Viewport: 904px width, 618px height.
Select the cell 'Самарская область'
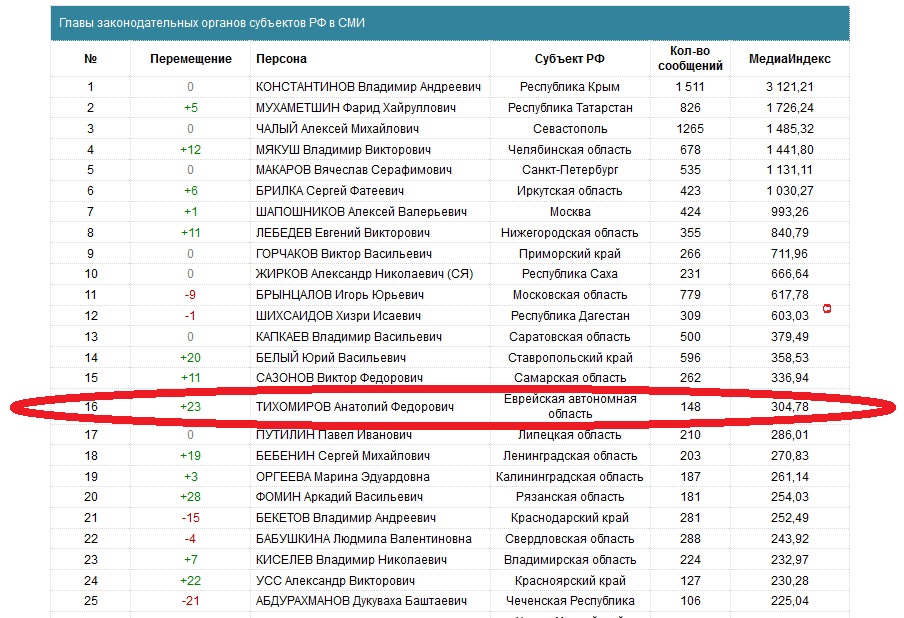pos(570,378)
